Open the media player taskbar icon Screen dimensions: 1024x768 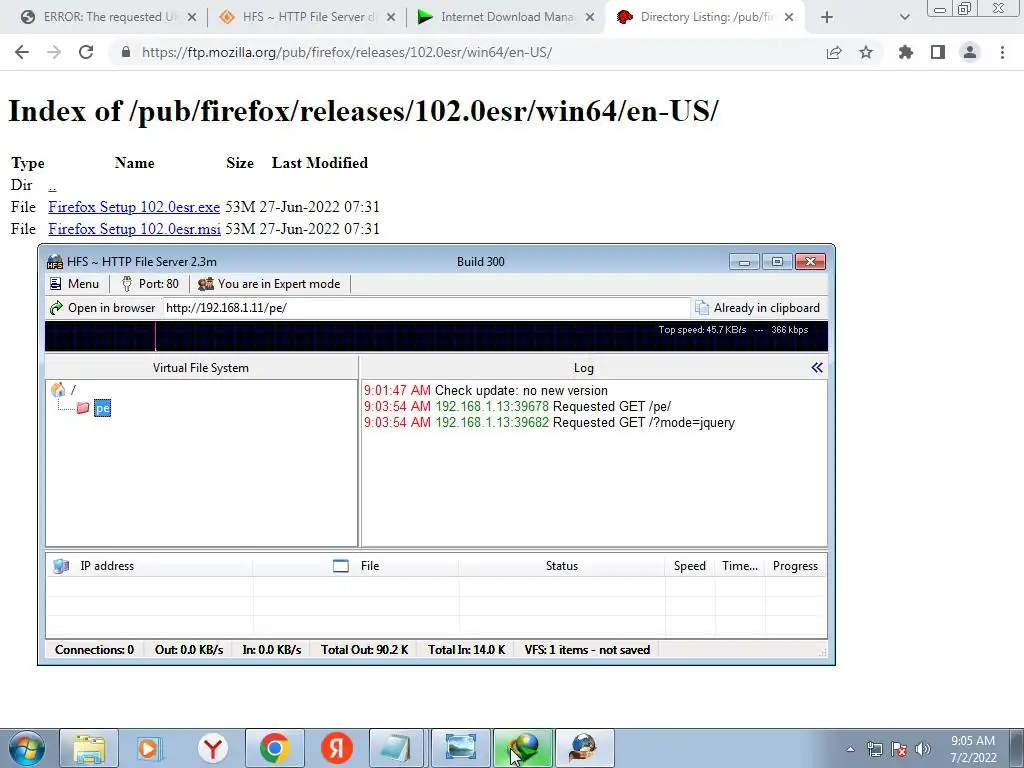tap(150, 748)
